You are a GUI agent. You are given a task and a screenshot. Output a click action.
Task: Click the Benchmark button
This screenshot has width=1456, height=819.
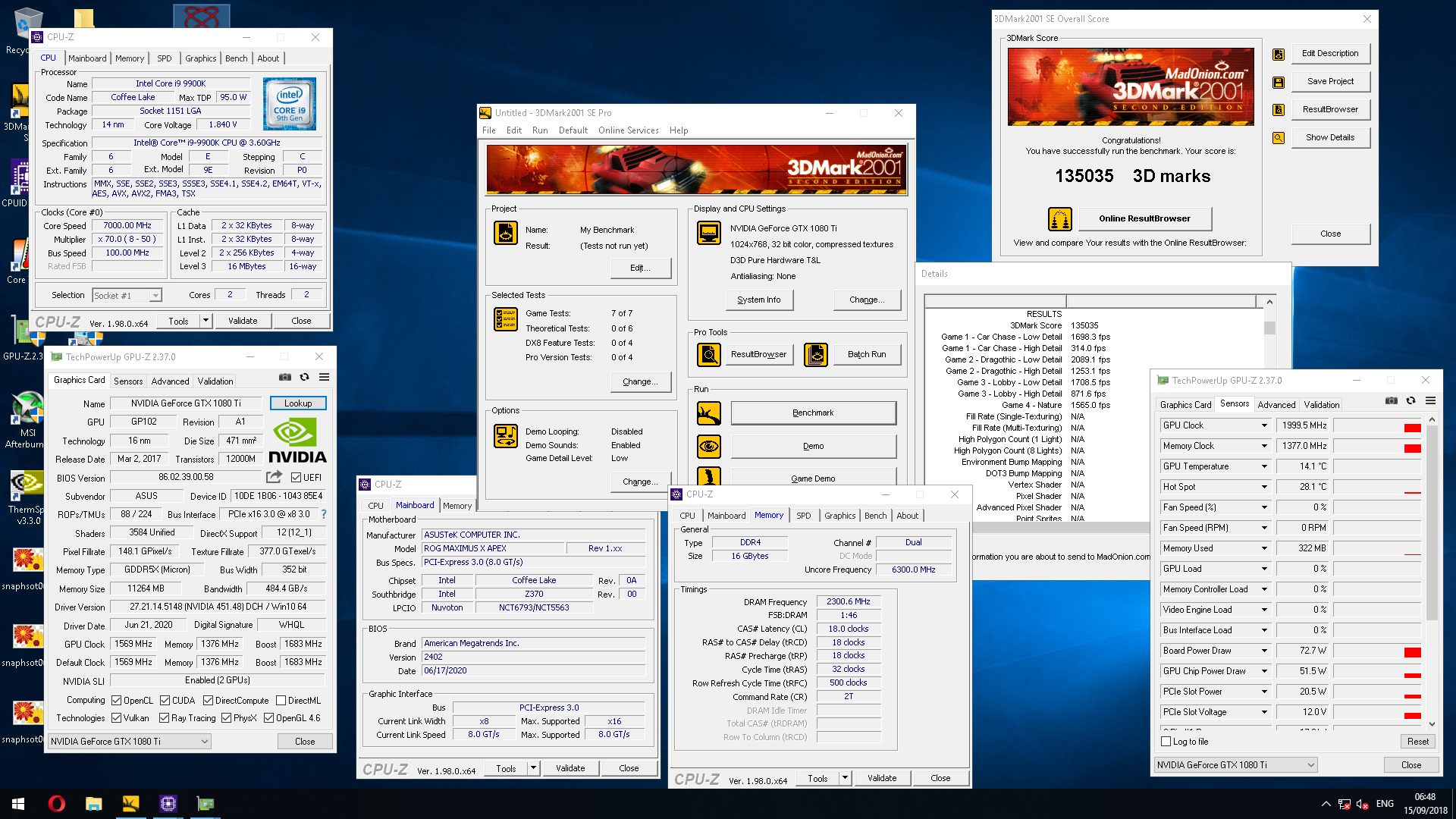[813, 413]
